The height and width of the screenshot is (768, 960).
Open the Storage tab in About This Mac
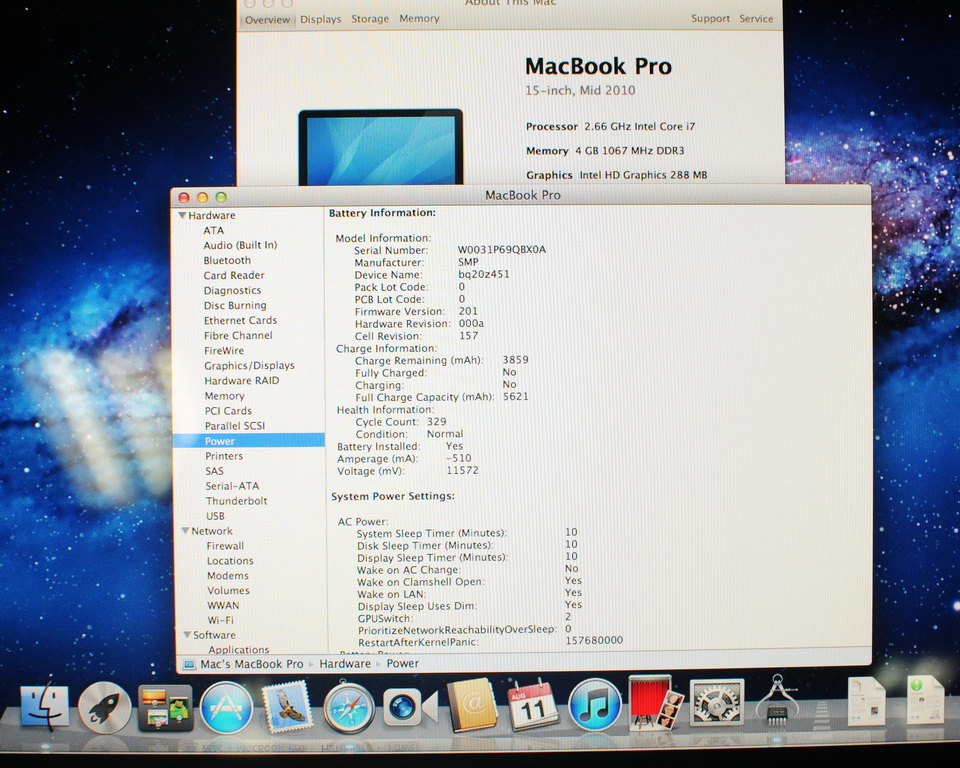click(x=370, y=19)
